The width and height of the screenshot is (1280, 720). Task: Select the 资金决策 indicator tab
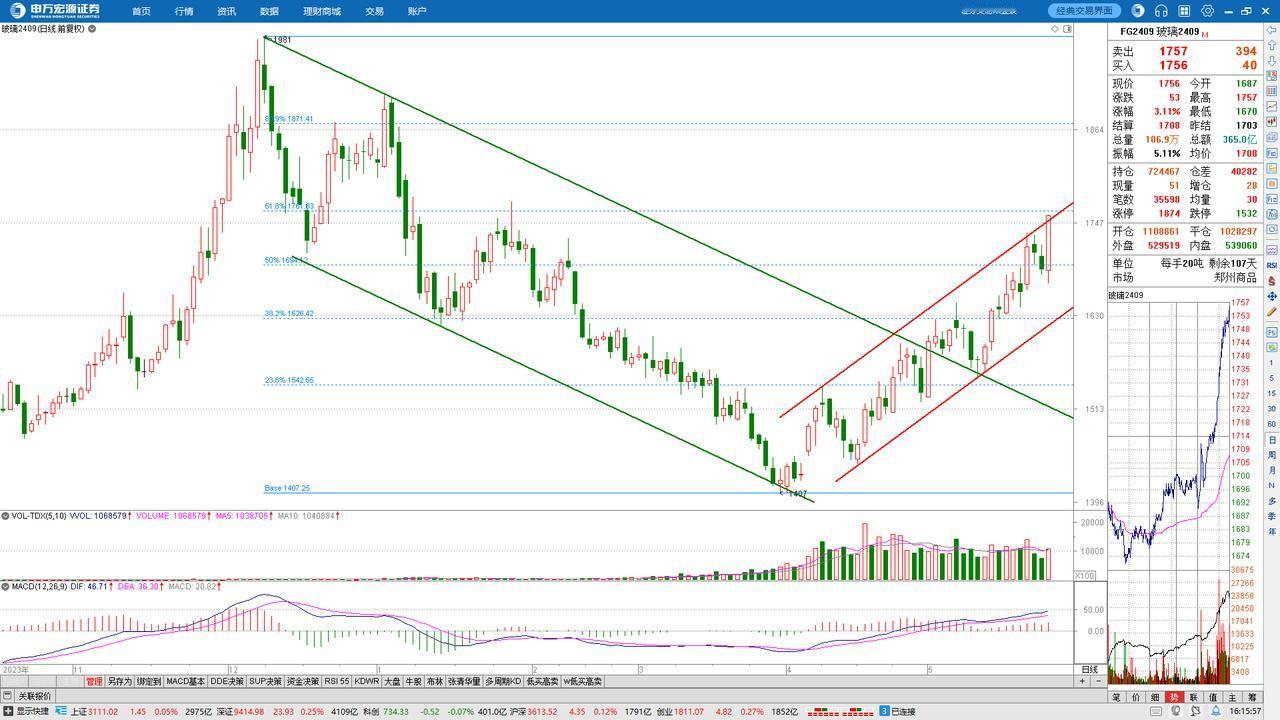click(303, 681)
